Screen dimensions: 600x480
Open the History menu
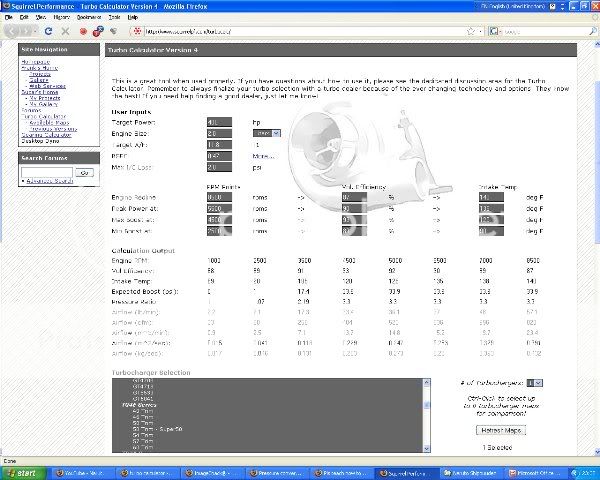point(62,18)
